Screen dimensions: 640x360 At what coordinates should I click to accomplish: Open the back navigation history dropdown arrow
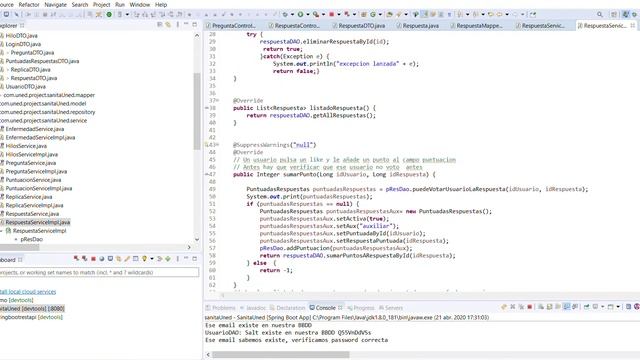click(507, 14)
